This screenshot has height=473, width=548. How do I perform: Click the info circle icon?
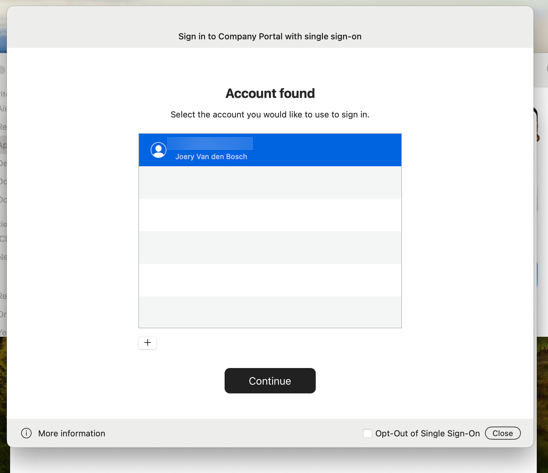coord(26,433)
